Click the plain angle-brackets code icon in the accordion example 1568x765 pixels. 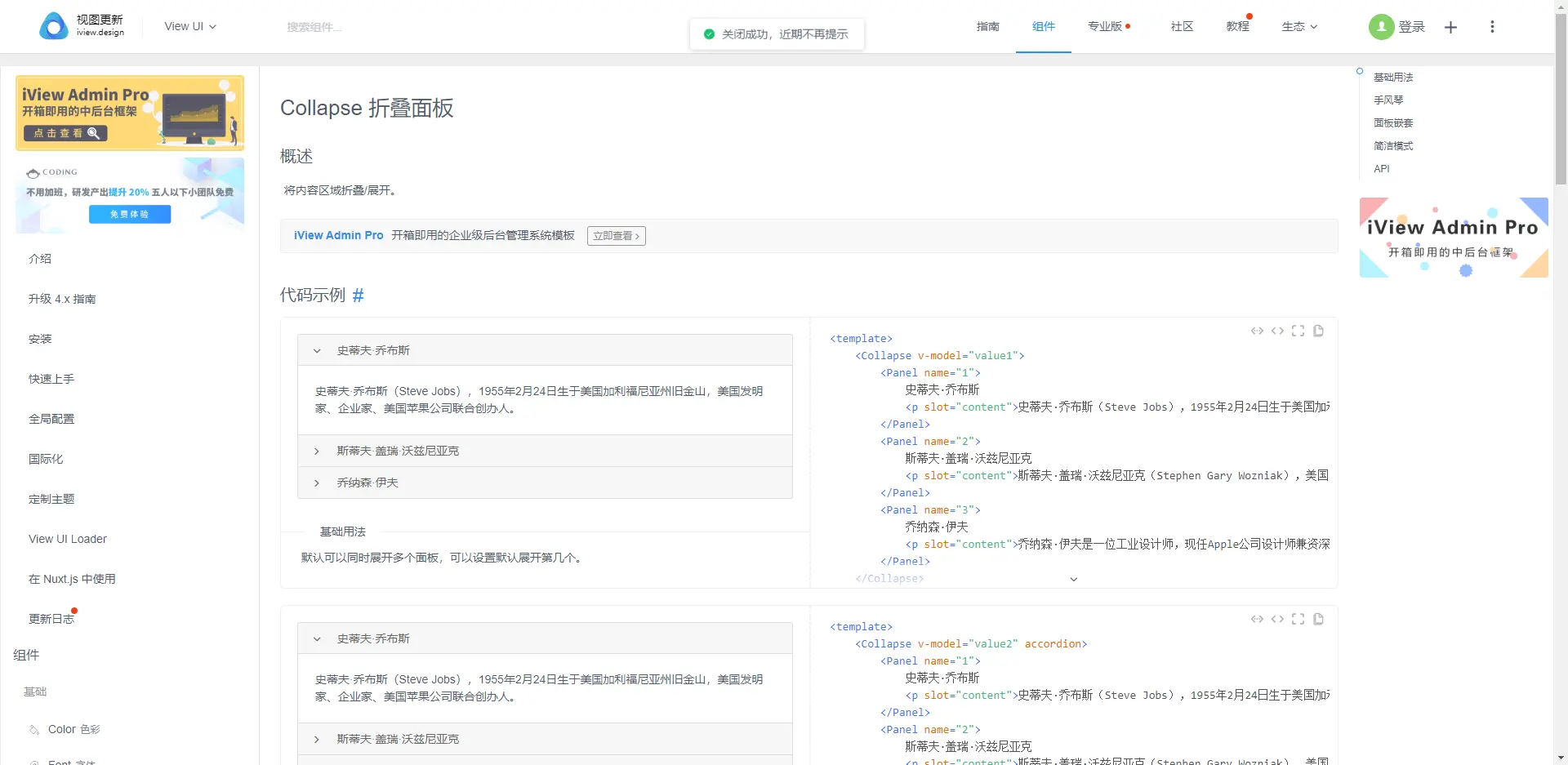[1277, 619]
